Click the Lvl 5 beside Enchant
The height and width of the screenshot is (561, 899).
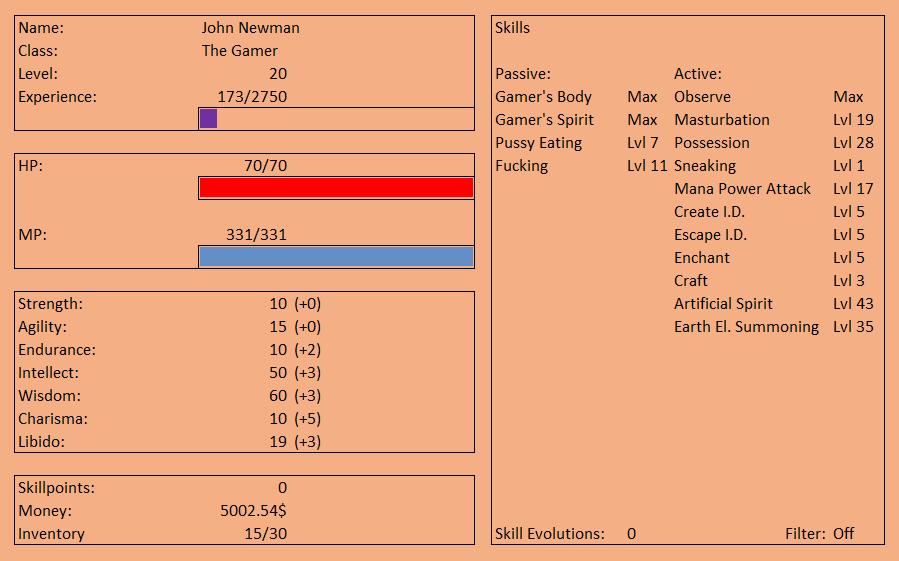pos(849,257)
